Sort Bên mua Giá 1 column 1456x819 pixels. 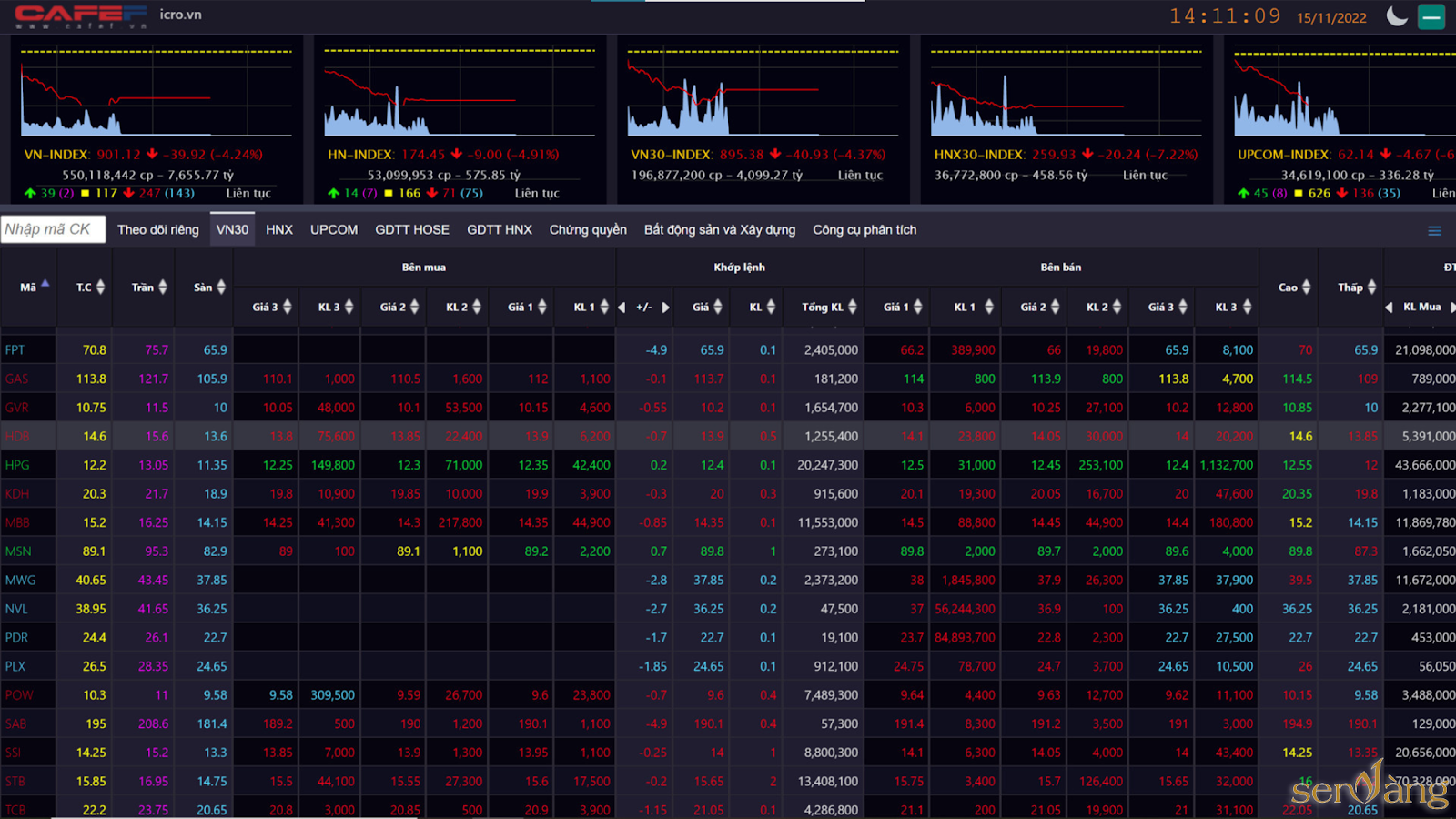pos(541,307)
